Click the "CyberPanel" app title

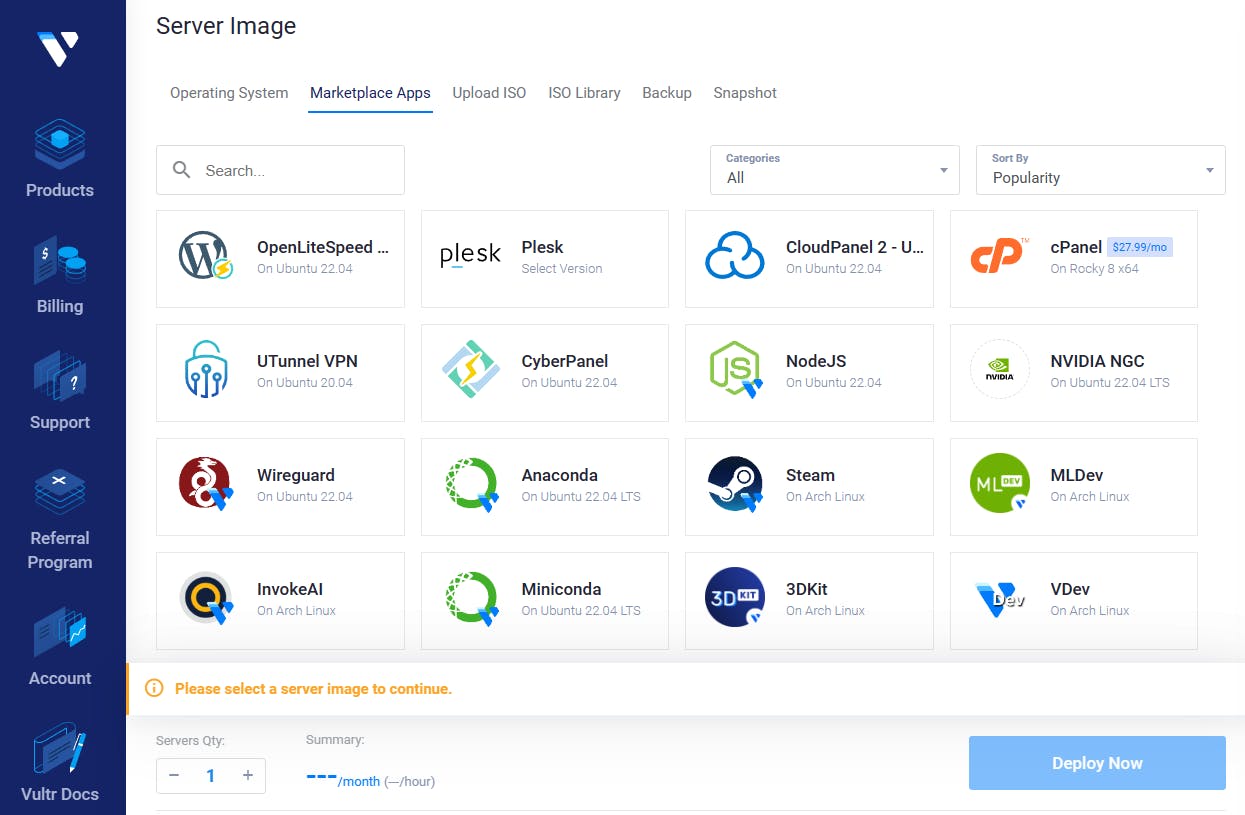[x=565, y=361]
